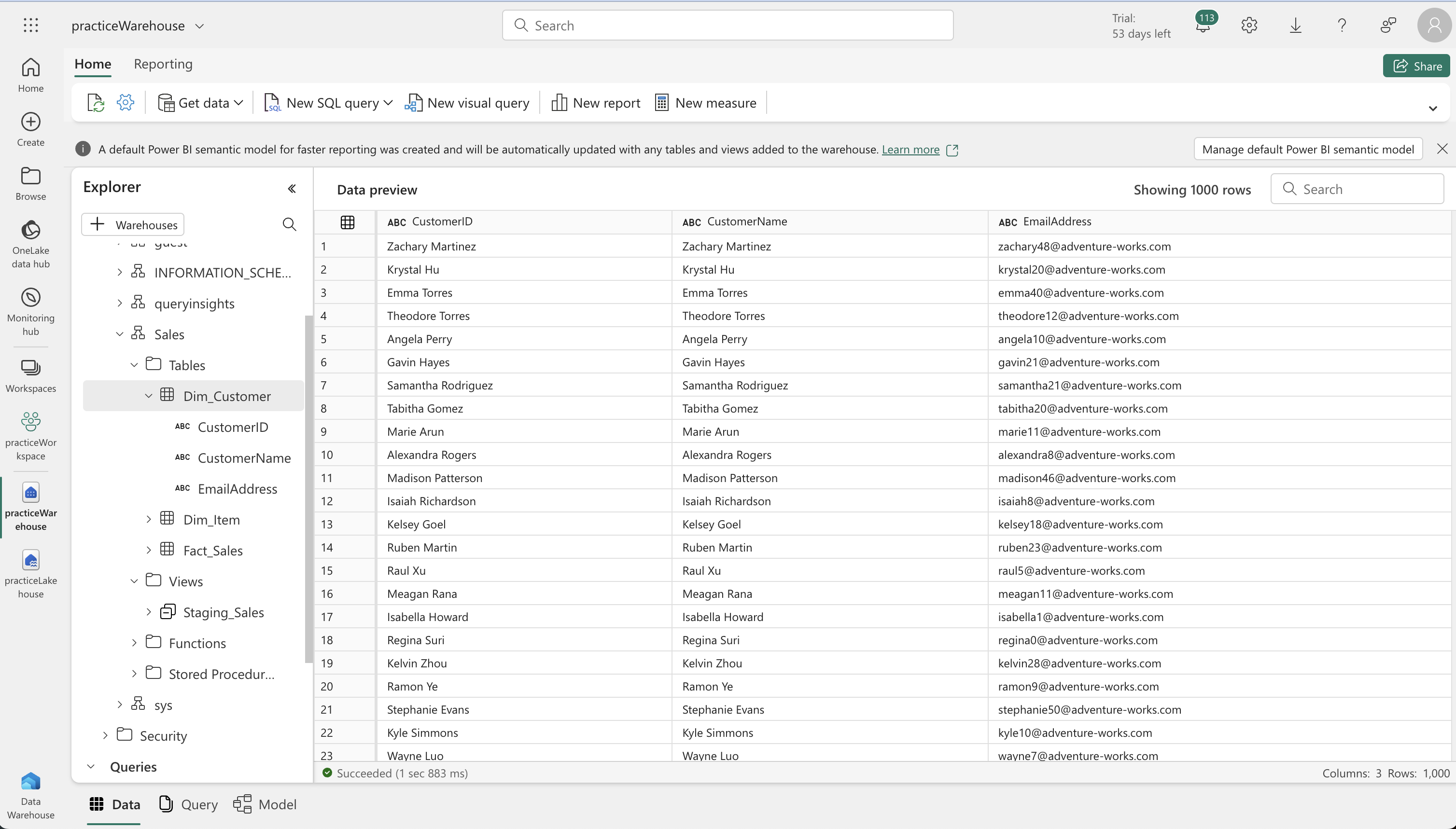Expand the Dim_Item table
This screenshot has height=829, width=1456.
149,519
